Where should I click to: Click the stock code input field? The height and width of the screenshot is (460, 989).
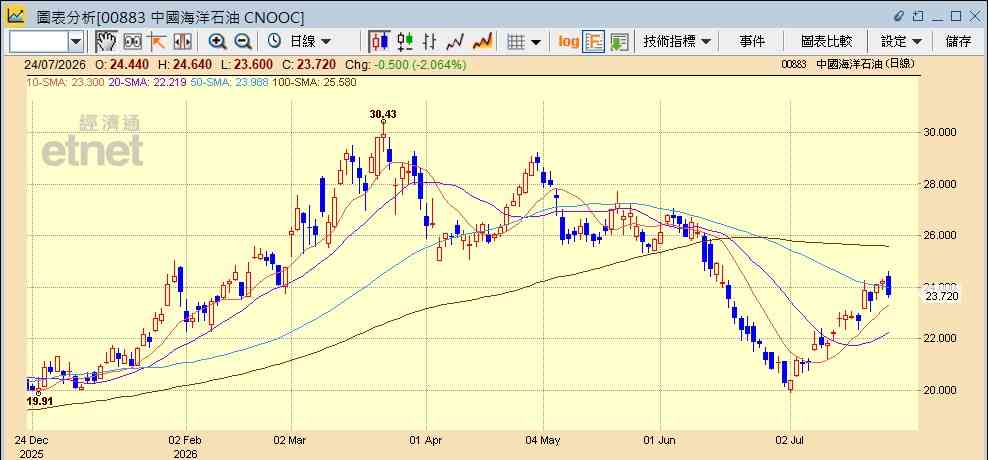(x=38, y=42)
